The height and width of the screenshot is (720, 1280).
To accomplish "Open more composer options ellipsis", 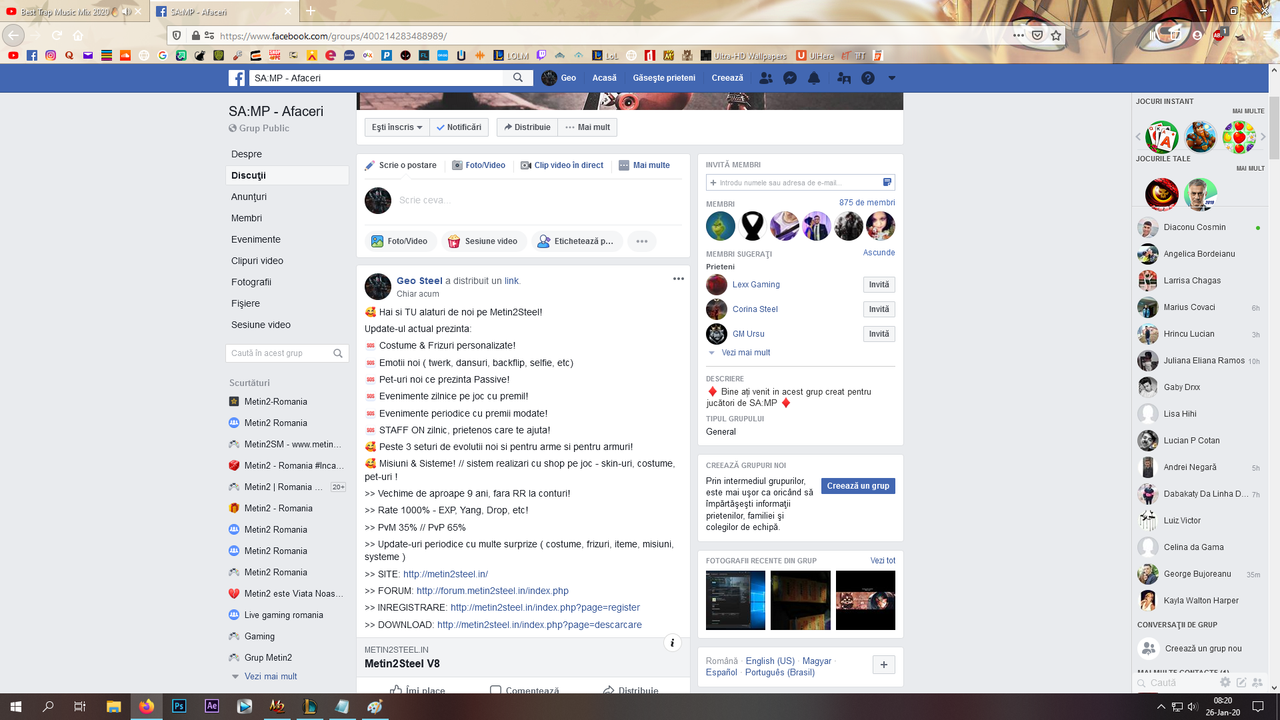I will [642, 241].
